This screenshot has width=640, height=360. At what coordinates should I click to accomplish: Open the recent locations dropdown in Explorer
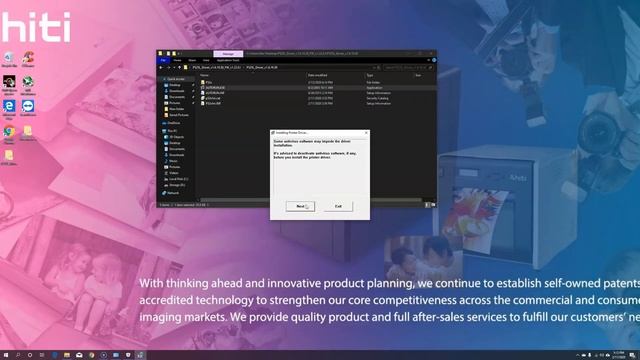coord(174,67)
